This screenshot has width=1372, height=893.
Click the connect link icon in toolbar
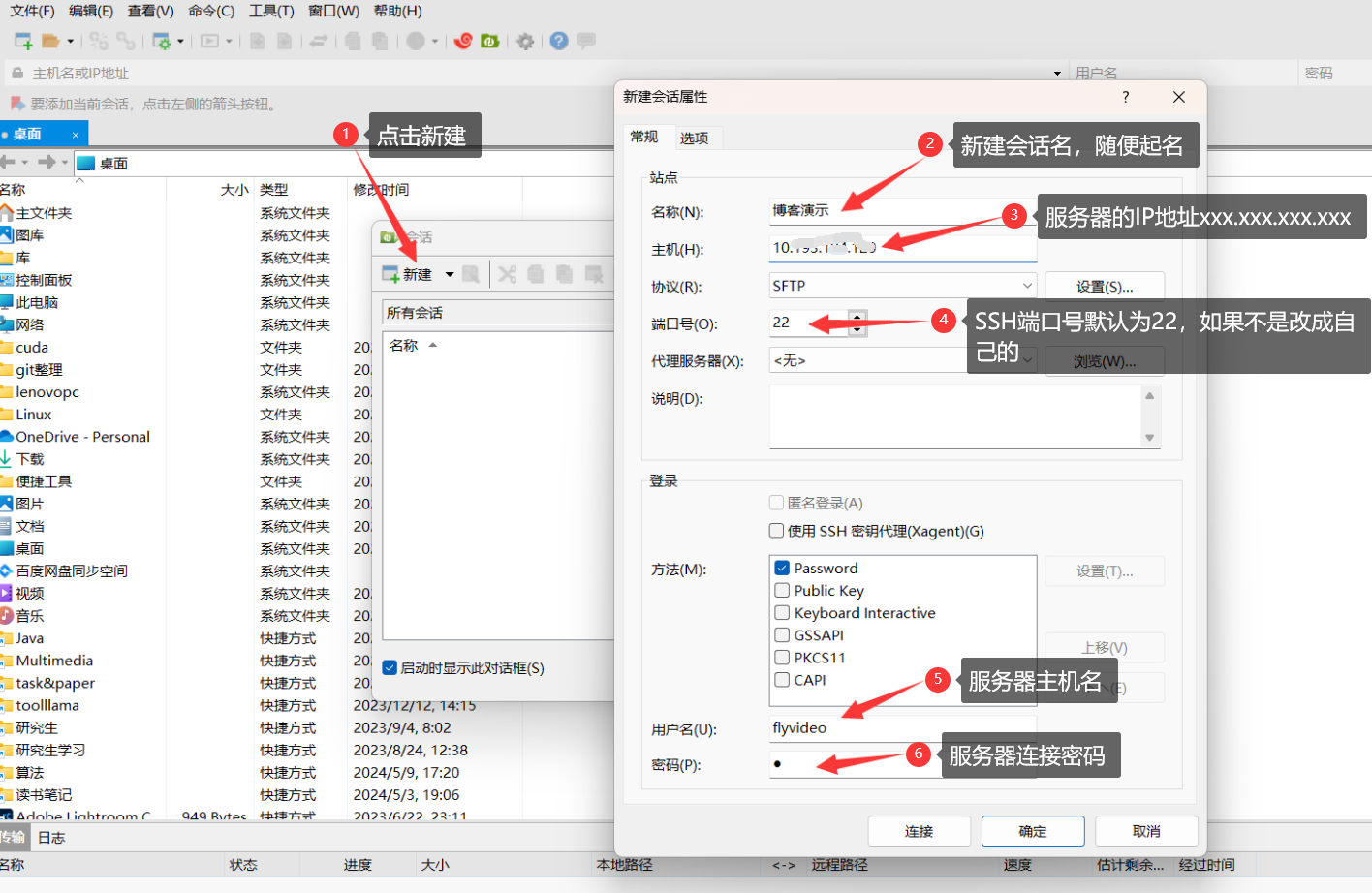click(x=98, y=41)
